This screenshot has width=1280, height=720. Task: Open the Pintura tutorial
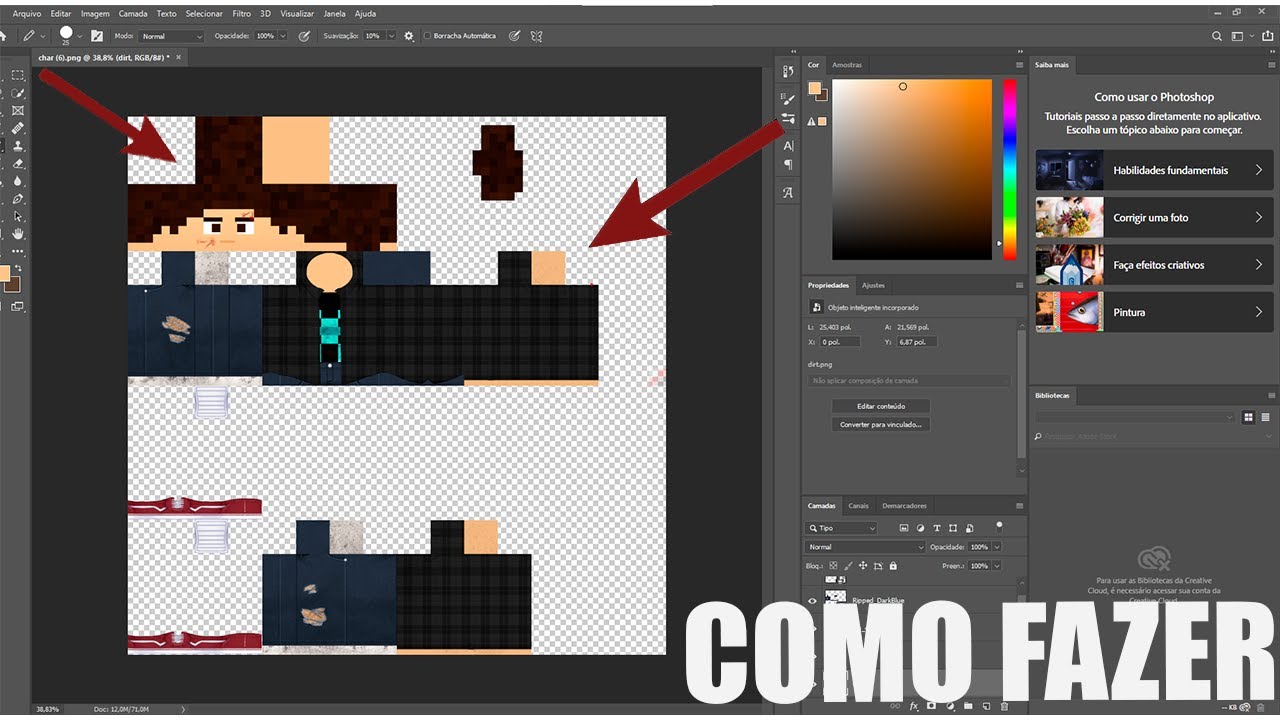tap(1155, 312)
